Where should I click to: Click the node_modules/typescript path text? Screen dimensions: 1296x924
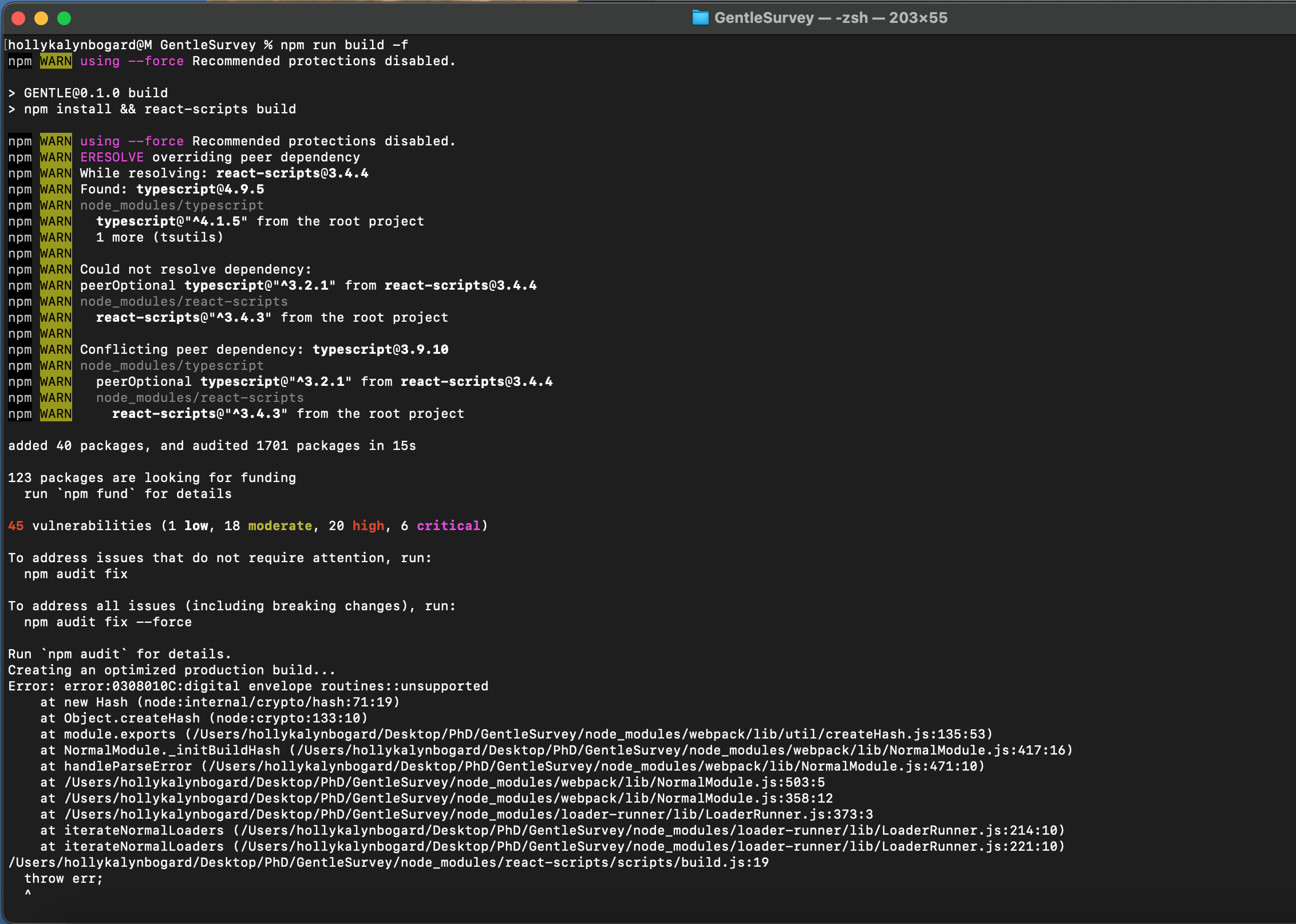pos(171,205)
